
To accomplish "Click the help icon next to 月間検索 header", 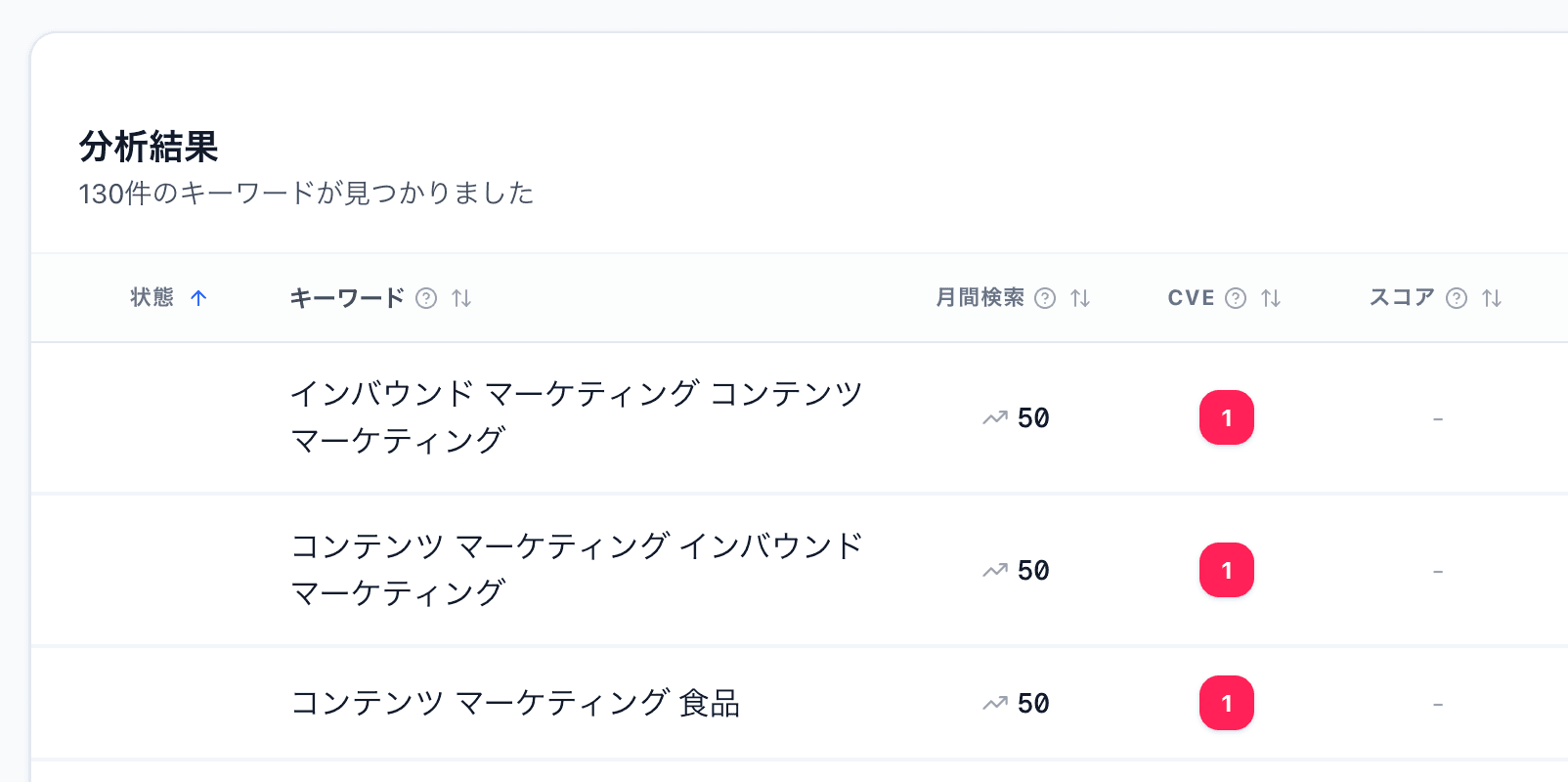I will [x=1046, y=298].
